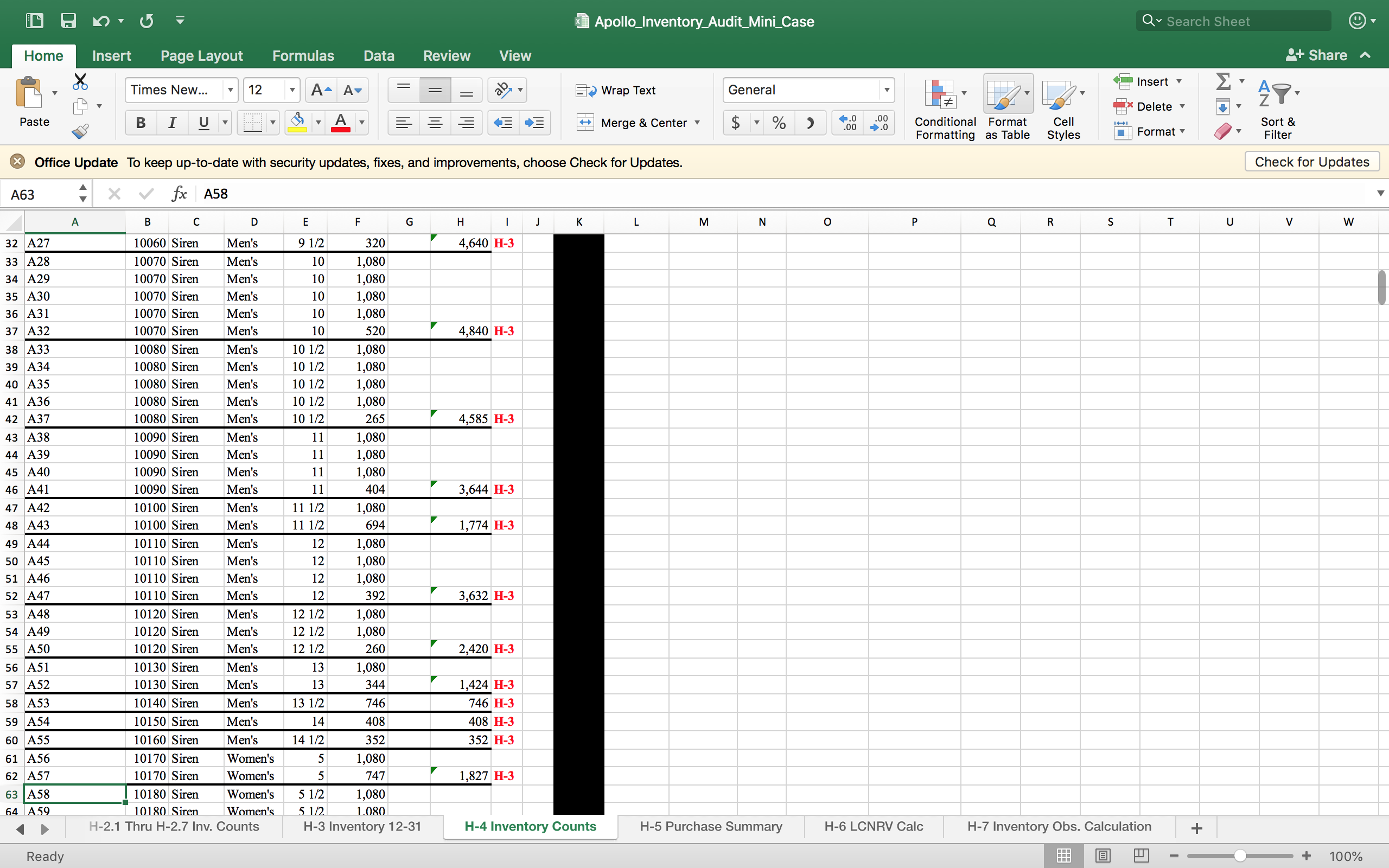
Task: Switch to the Formulas ribbon tab
Action: 302,56
